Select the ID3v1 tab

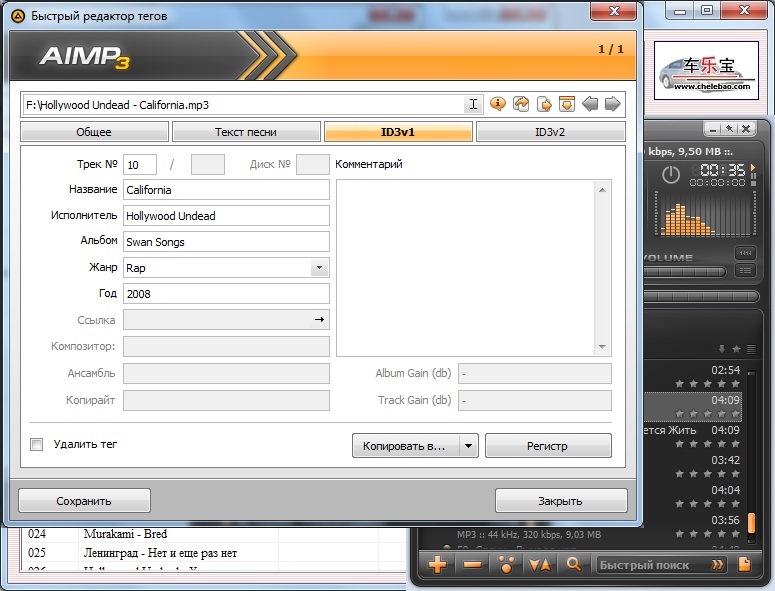(x=398, y=132)
